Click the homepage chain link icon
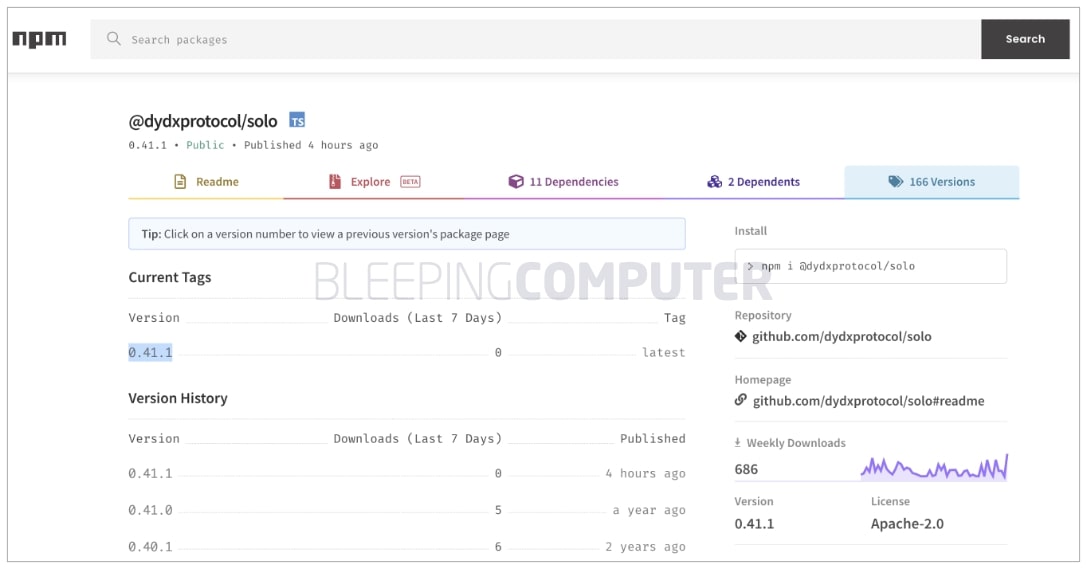This screenshot has width=1086, height=568. click(741, 400)
